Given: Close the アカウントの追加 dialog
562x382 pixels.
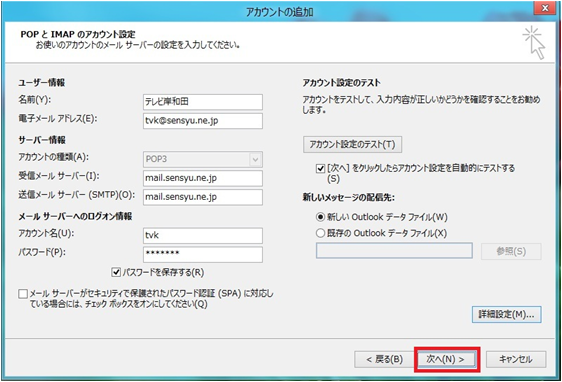Looking at the screenshot, I should click(545, 8).
